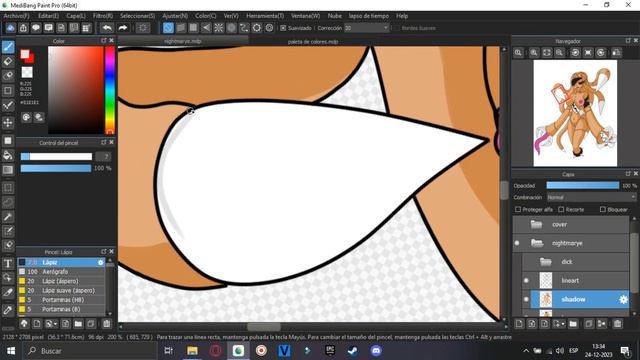Image resolution: width=640 pixels, height=360 pixels.
Task: Delete the selected layer with trash icon
Action: tap(618, 324)
